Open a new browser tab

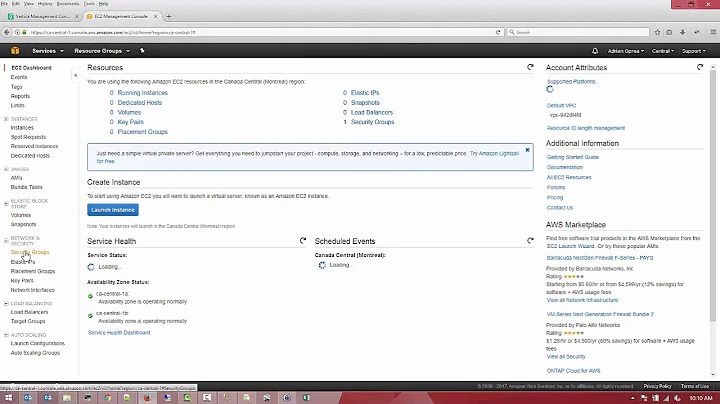(169, 17)
